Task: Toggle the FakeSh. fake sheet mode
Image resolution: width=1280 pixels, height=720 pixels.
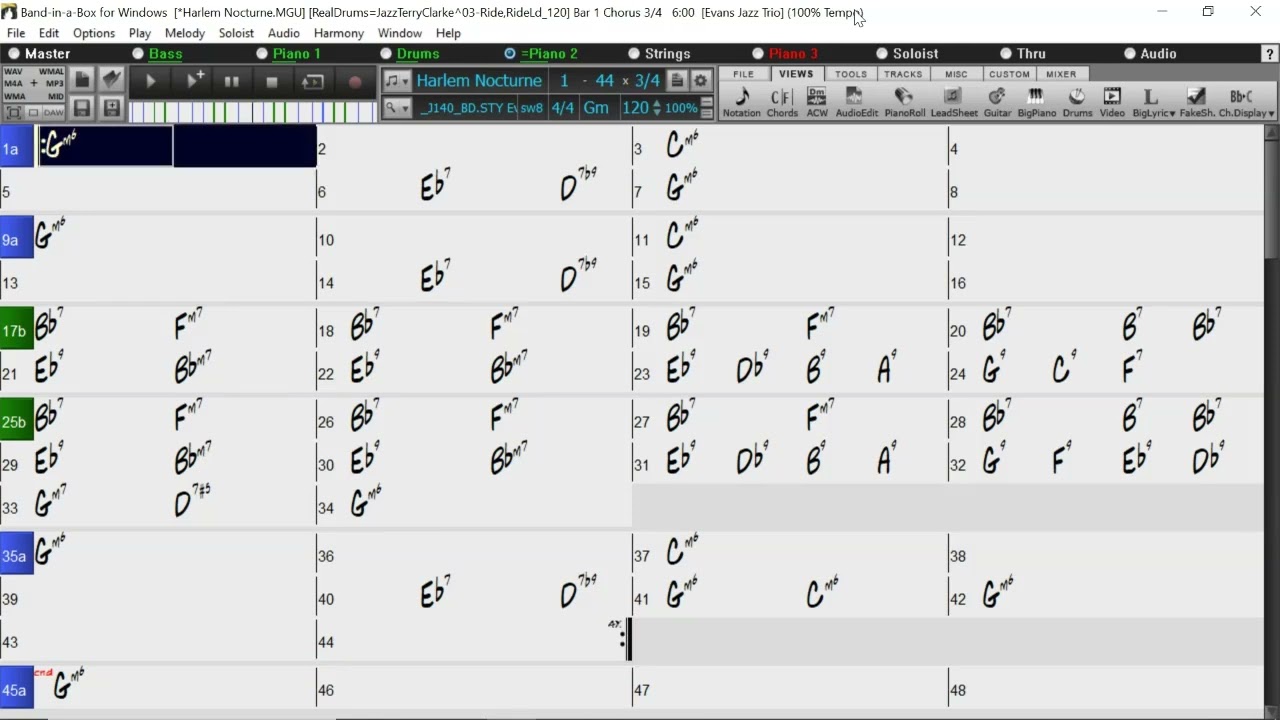Action: point(1196,102)
